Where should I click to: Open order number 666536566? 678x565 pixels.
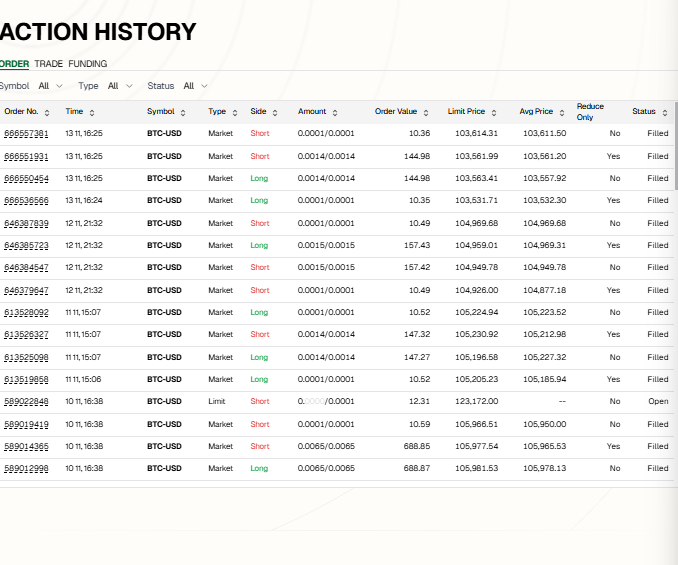[26, 201]
